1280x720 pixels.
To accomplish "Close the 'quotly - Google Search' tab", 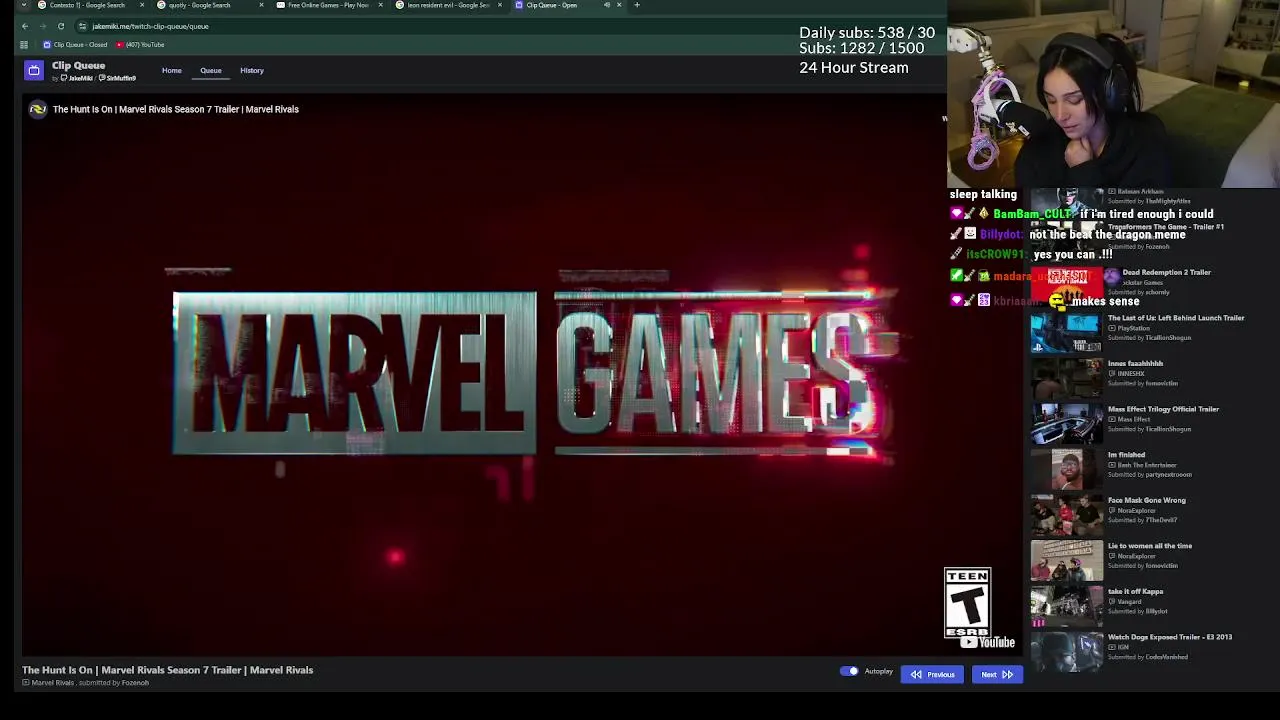I will [x=262, y=5].
